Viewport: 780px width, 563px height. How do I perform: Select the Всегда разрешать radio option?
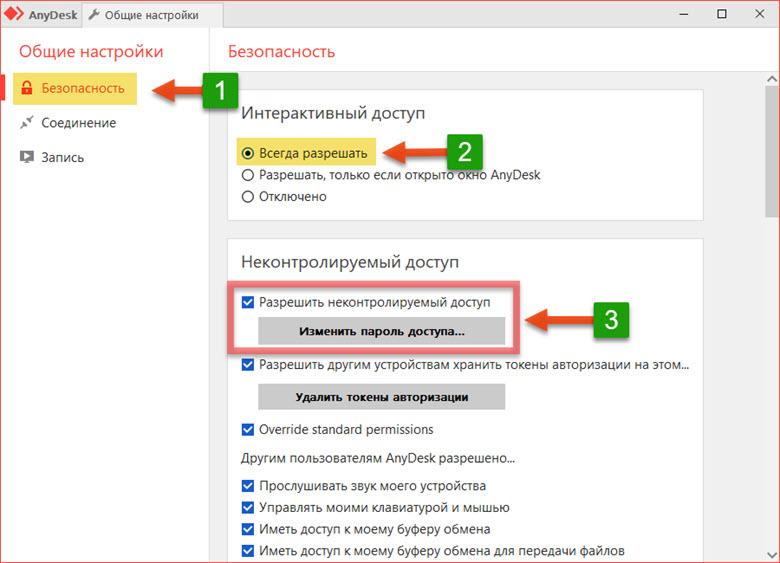point(247,153)
